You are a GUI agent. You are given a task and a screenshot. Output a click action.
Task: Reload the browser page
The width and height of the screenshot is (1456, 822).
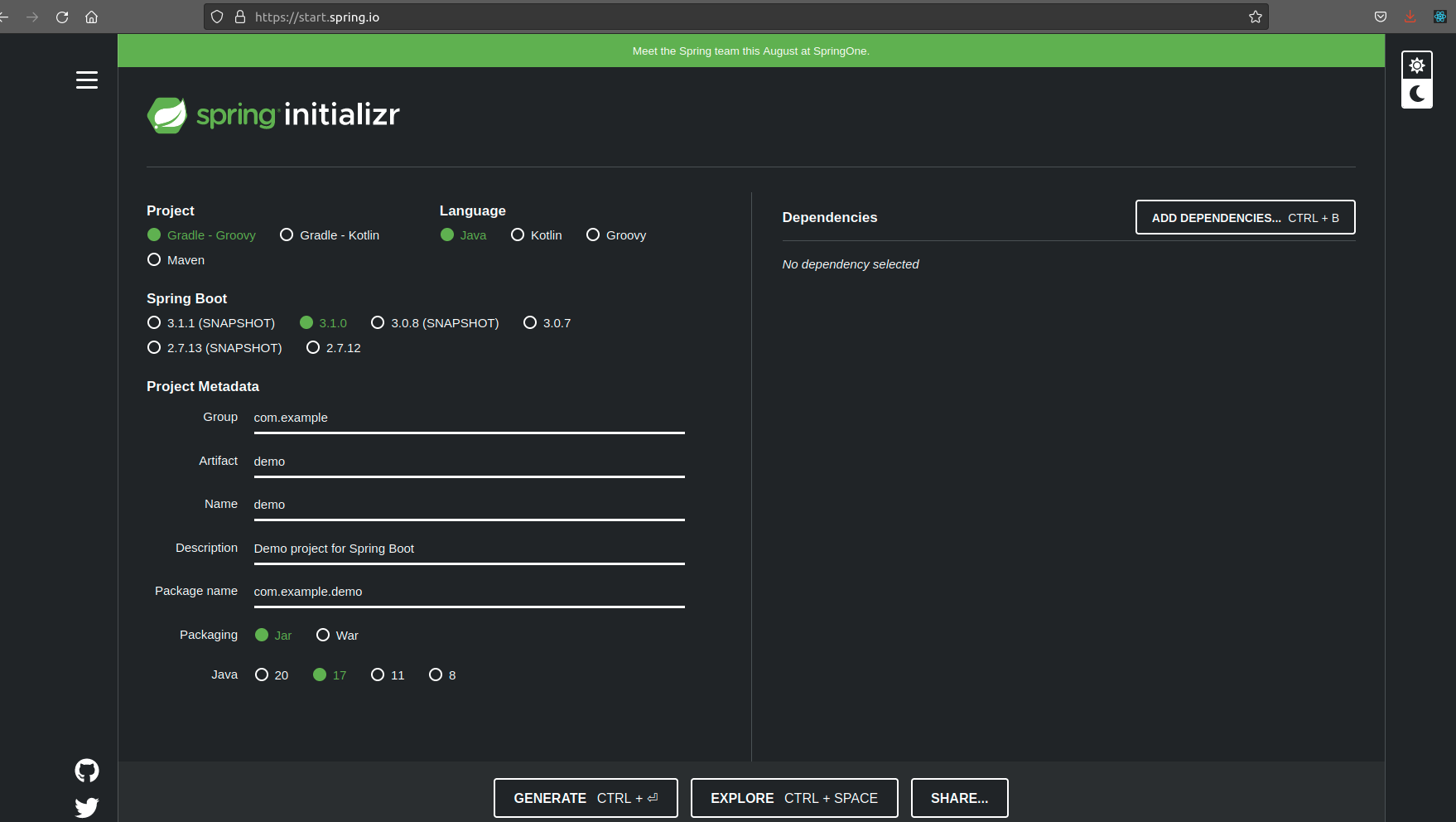(x=62, y=17)
